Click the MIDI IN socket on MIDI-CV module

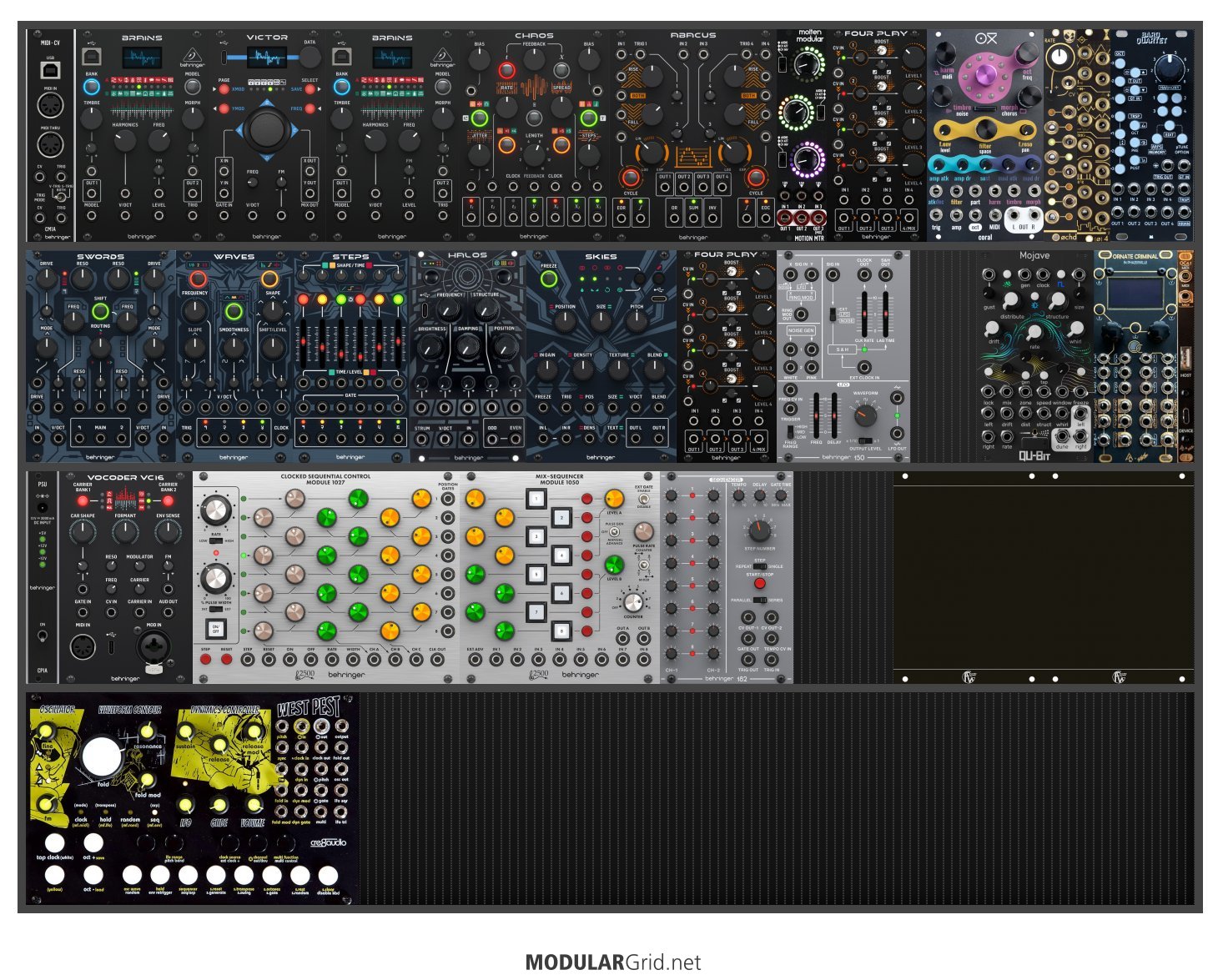(50, 106)
